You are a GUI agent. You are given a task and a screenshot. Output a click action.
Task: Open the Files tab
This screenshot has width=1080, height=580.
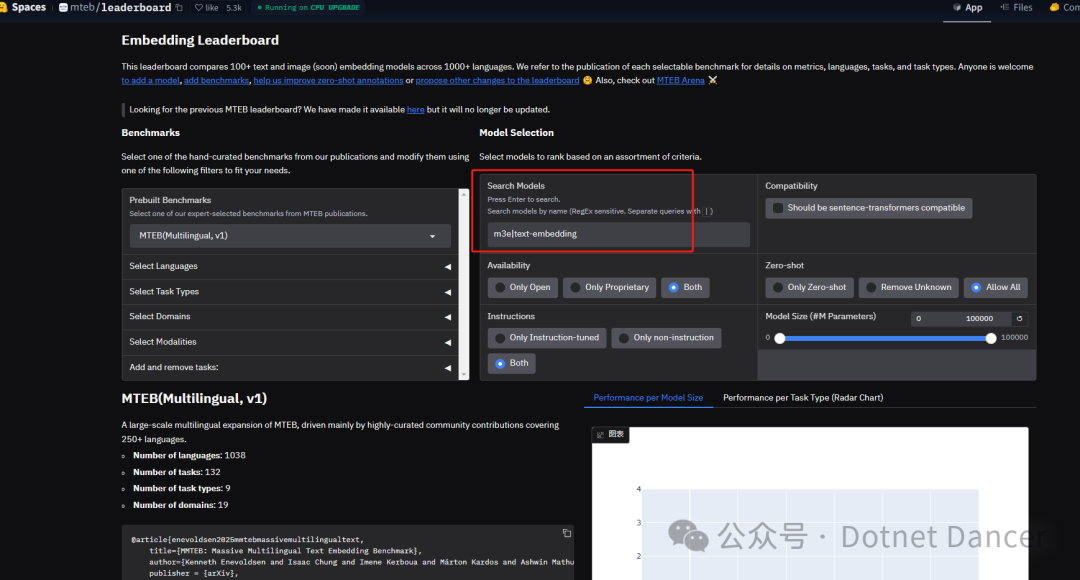click(x=1017, y=8)
